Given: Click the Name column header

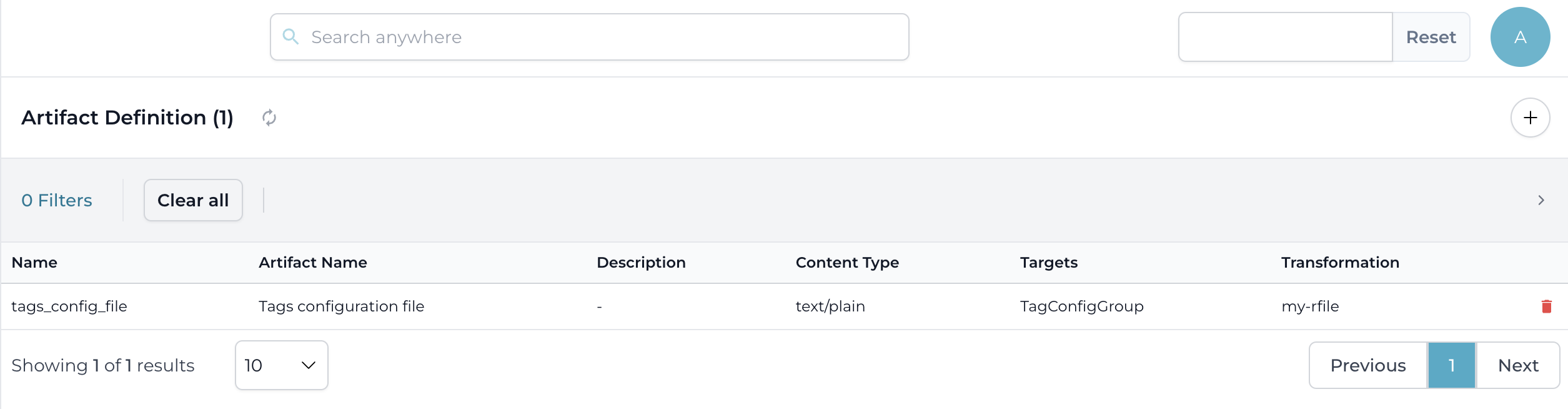Looking at the screenshot, I should 34,263.
